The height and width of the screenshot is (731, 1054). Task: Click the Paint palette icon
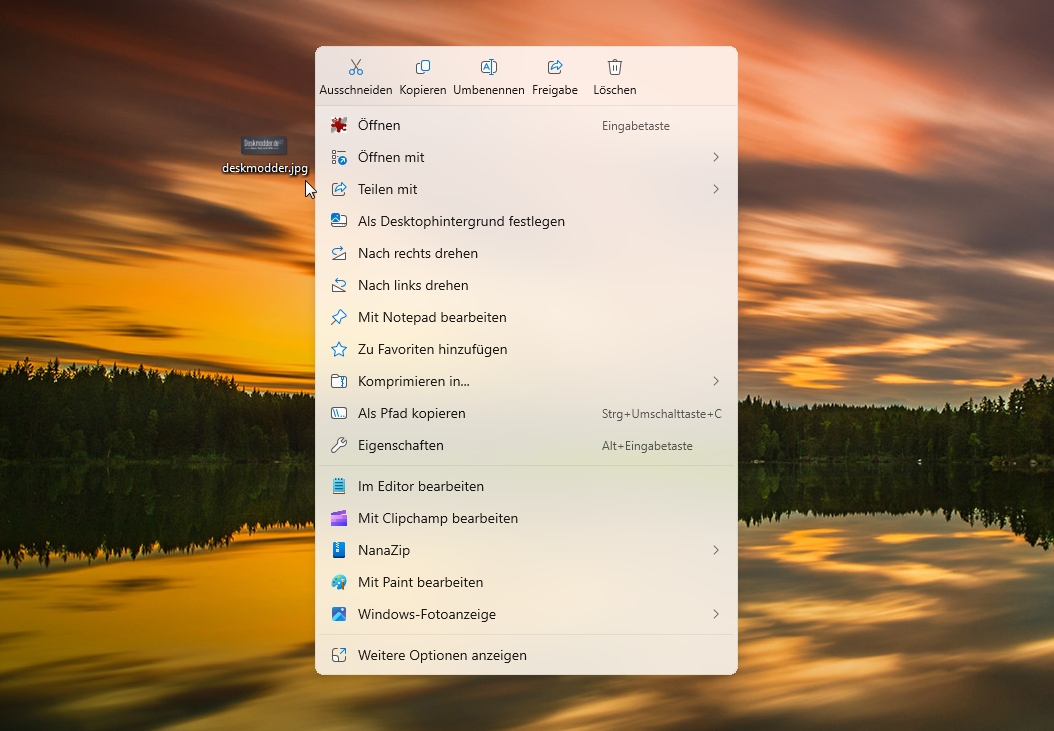point(339,582)
